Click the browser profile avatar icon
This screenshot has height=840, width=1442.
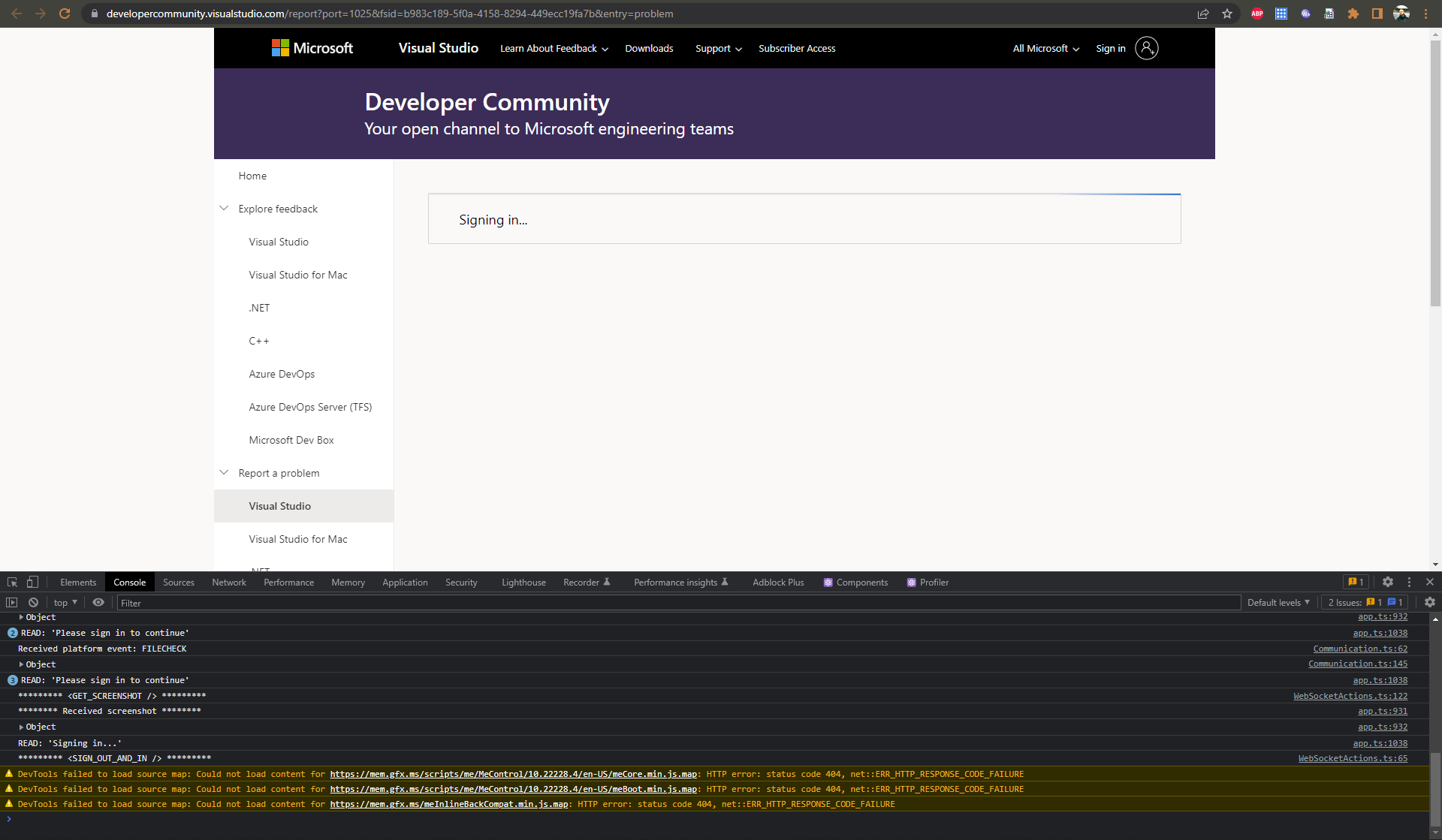1401,14
